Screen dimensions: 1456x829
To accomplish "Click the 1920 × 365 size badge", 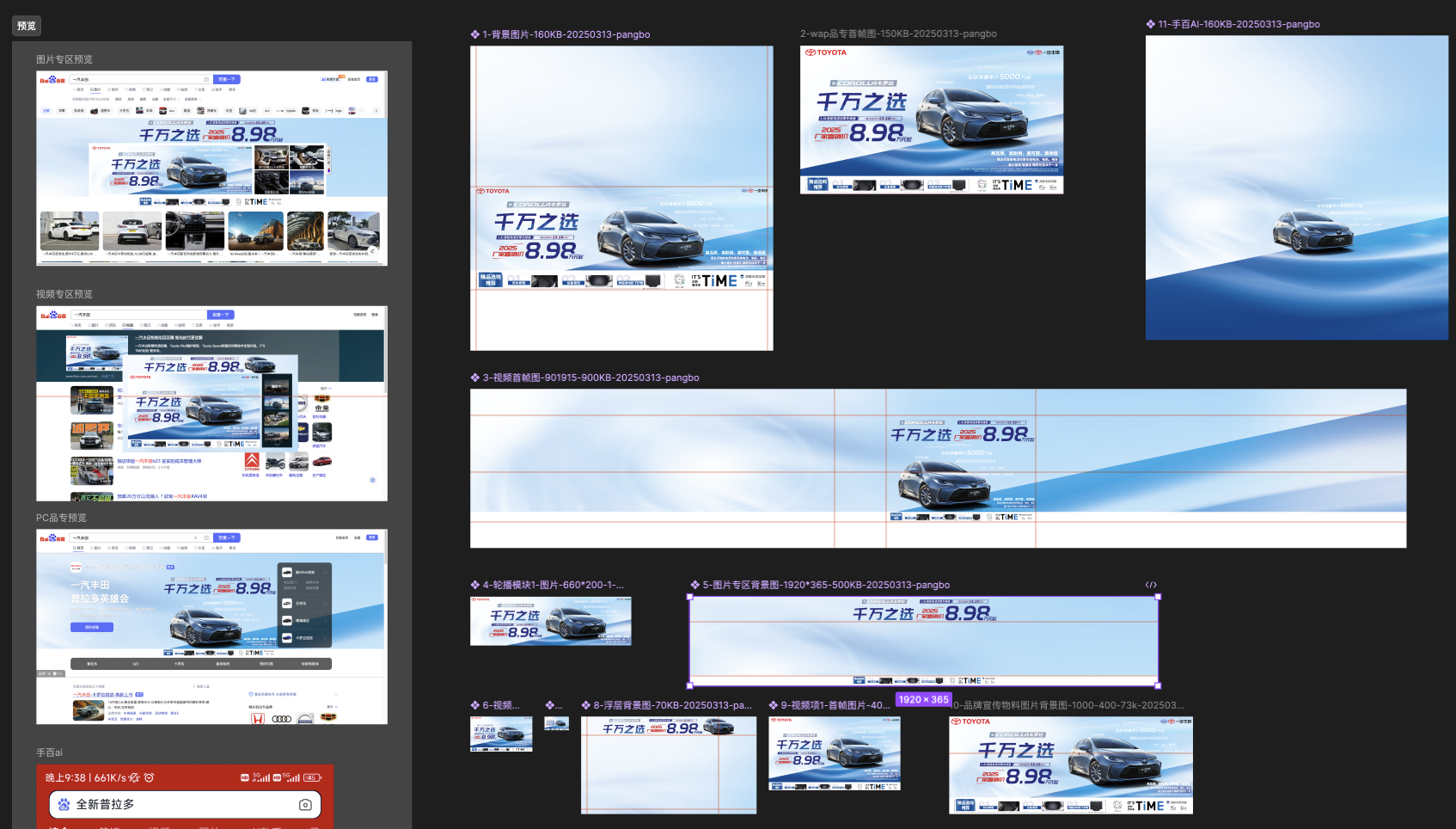I will (924, 699).
